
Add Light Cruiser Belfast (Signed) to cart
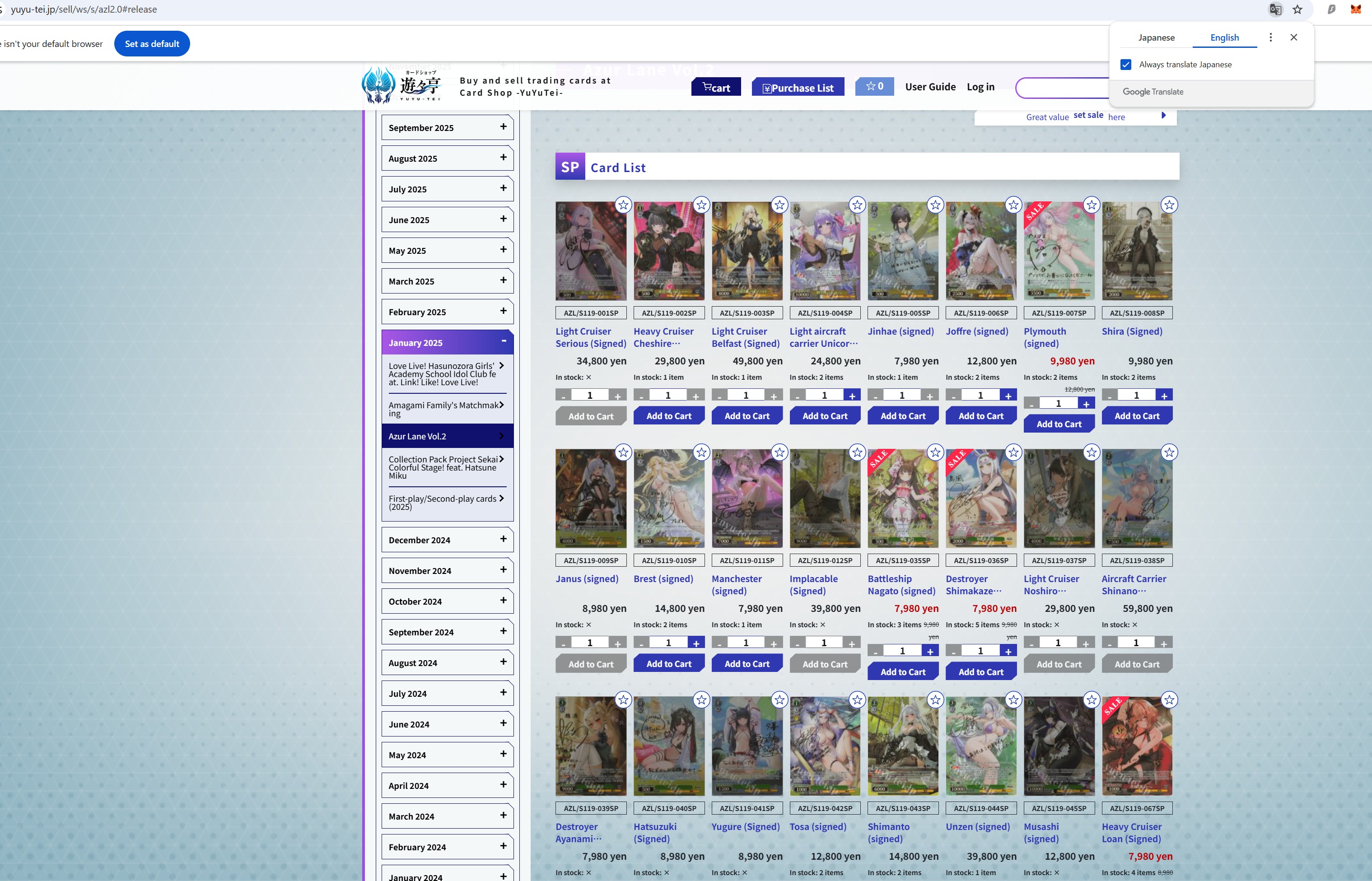pos(747,416)
